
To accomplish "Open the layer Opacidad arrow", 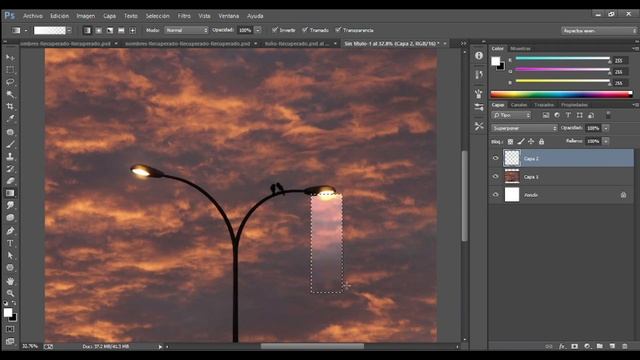I will 606,128.
